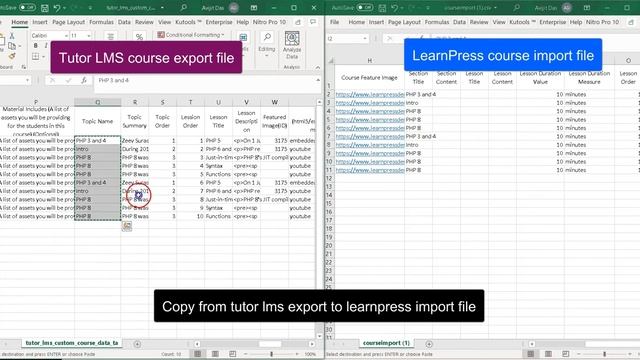Open learnpress link in row 6
Viewport: 640px width, 360px height.
point(370,128)
